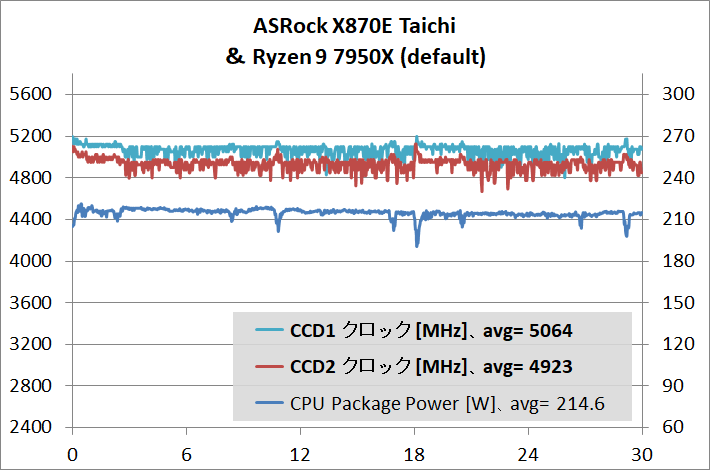Click left axis label 3200
The width and height of the screenshot is (710, 470).
coord(31,344)
